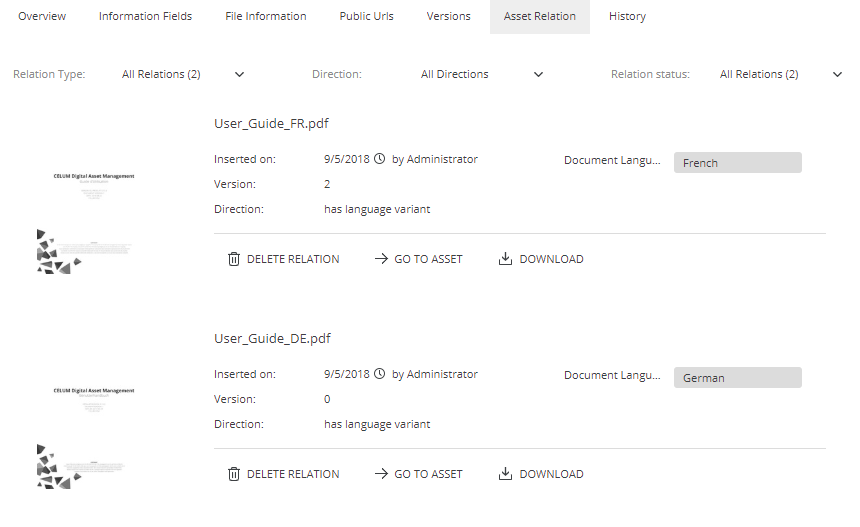Image resolution: width=860 pixels, height=527 pixels.
Task: Click date 9/5/2018 for User_Guide_FR.pdf
Action: pyautogui.click(x=347, y=159)
